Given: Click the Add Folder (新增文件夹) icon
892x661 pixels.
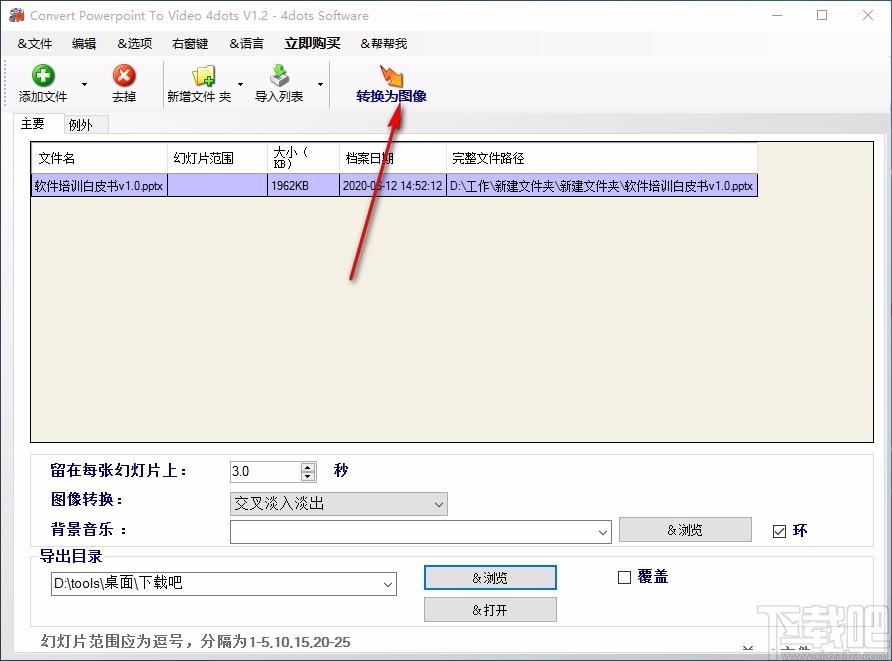Looking at the screenshot, I should 204,76.
